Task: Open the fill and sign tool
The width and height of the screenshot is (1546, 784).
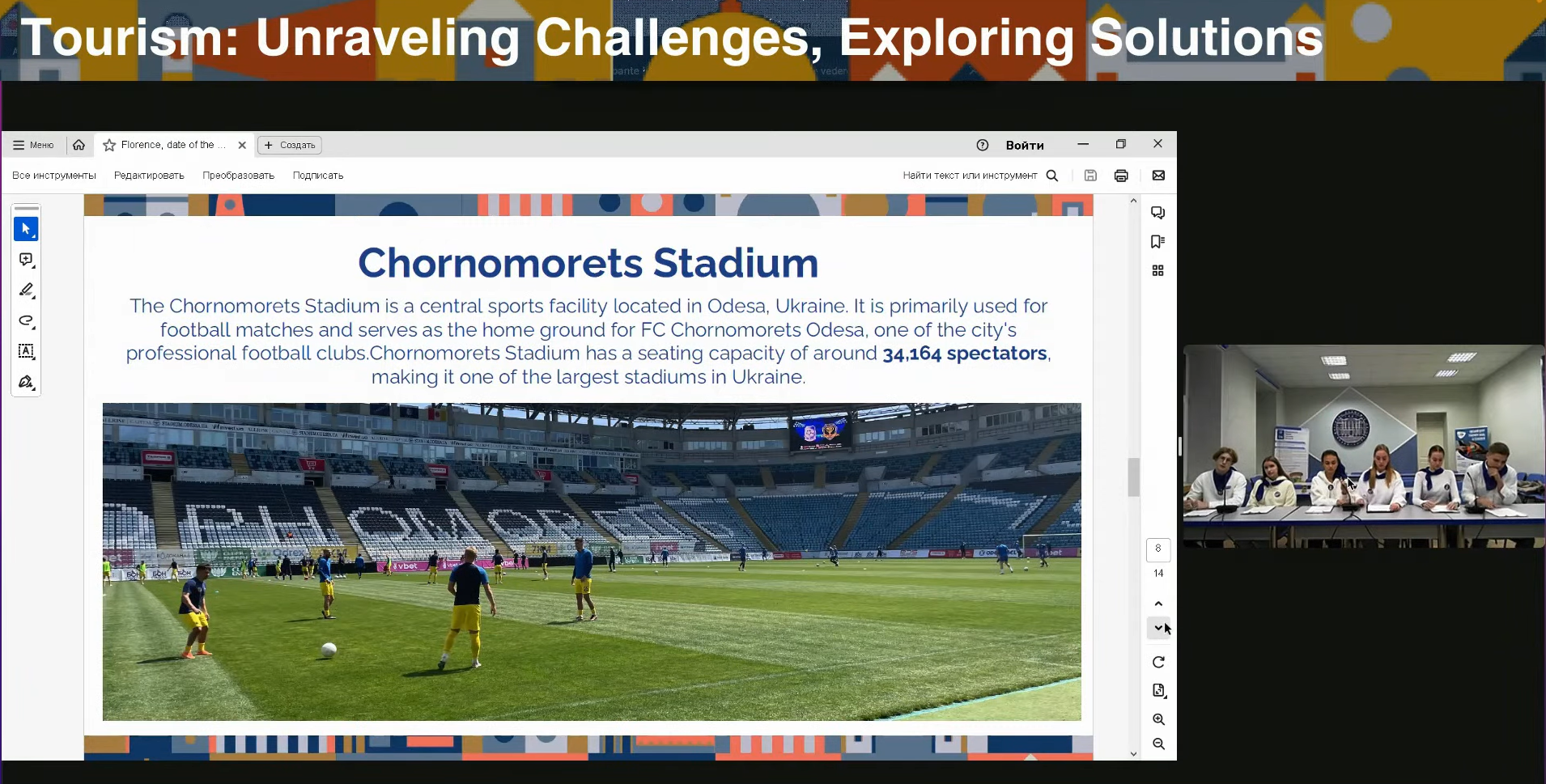Action: coord(26,382)
